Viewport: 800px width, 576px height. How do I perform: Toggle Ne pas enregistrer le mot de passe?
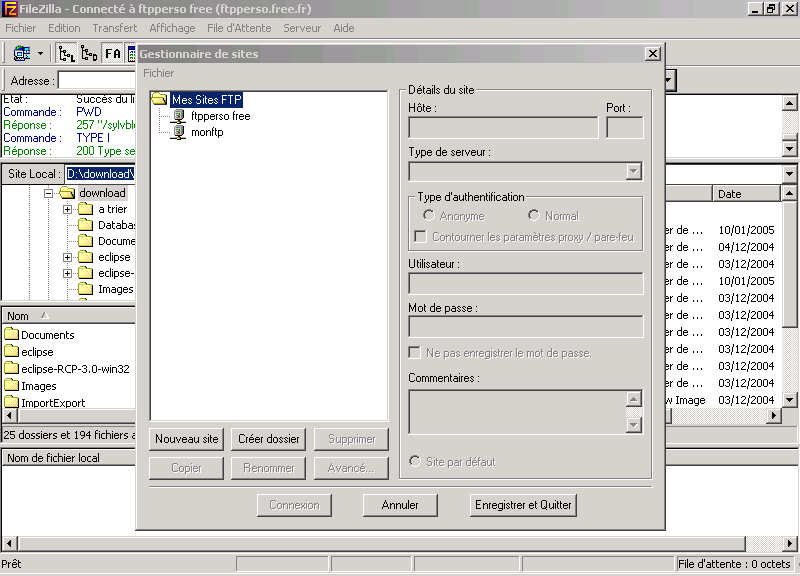click(415, 353)
